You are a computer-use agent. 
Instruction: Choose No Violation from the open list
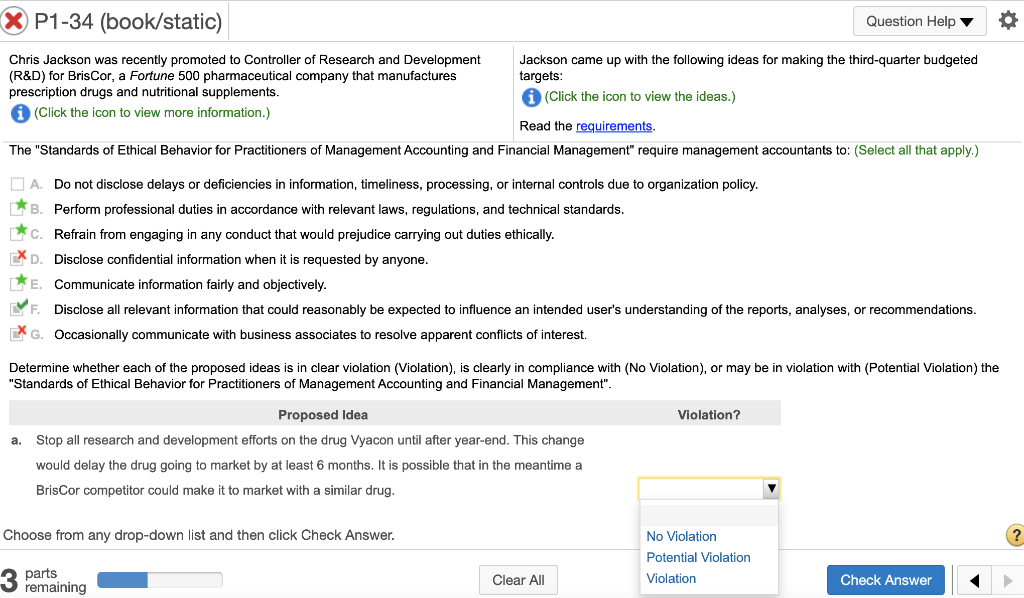[681, 536]
